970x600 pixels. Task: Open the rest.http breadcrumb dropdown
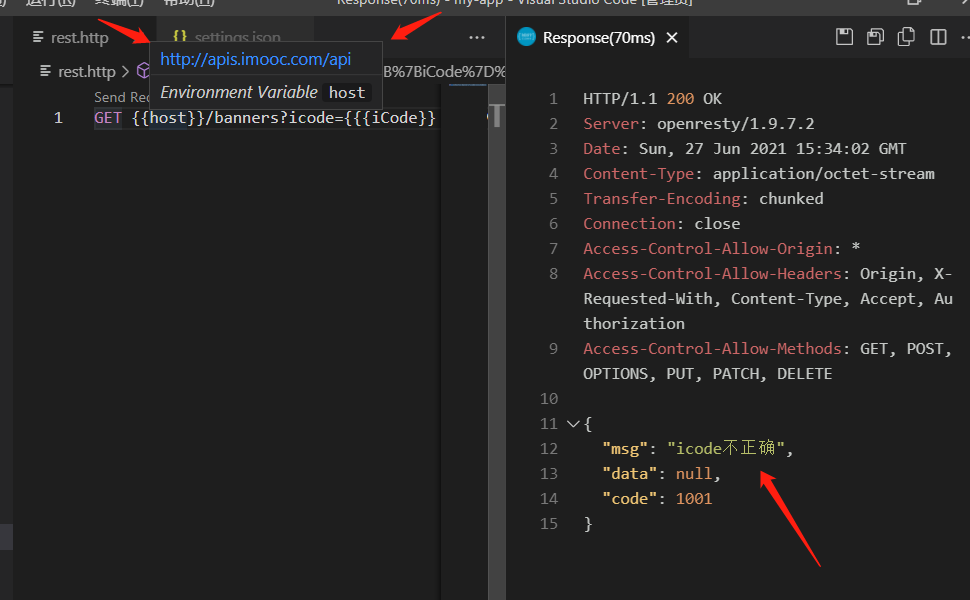(86, 71)
